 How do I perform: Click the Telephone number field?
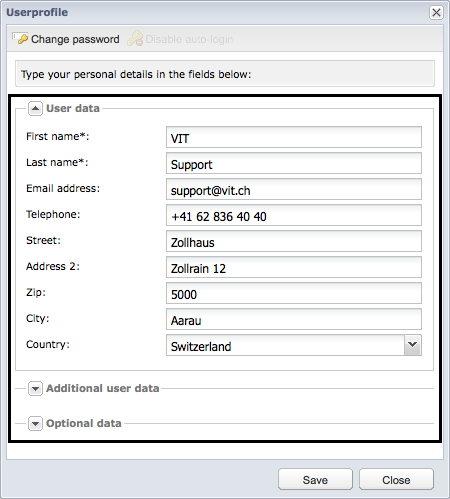(294, 215)
